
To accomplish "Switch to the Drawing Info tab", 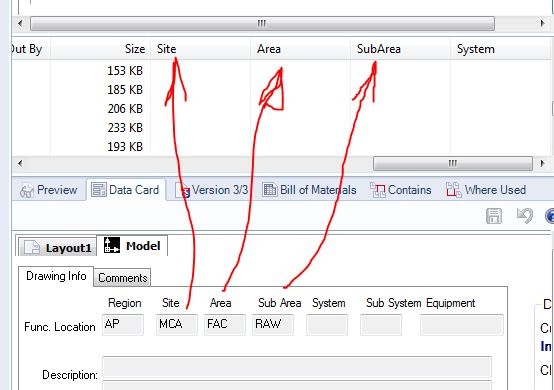I will [56, 276].
